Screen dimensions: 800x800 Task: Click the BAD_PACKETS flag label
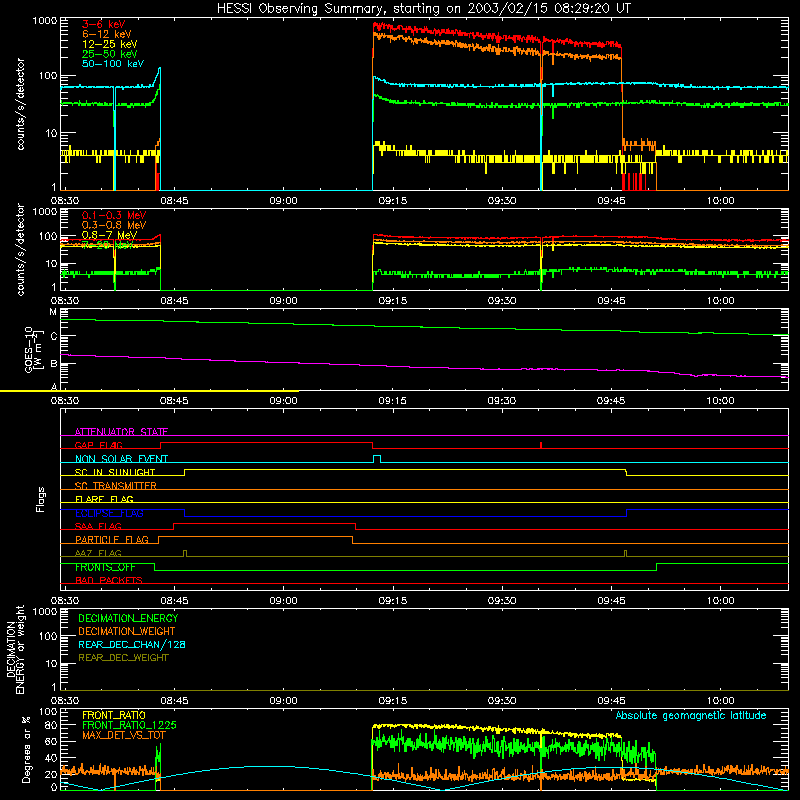(109, 580)
